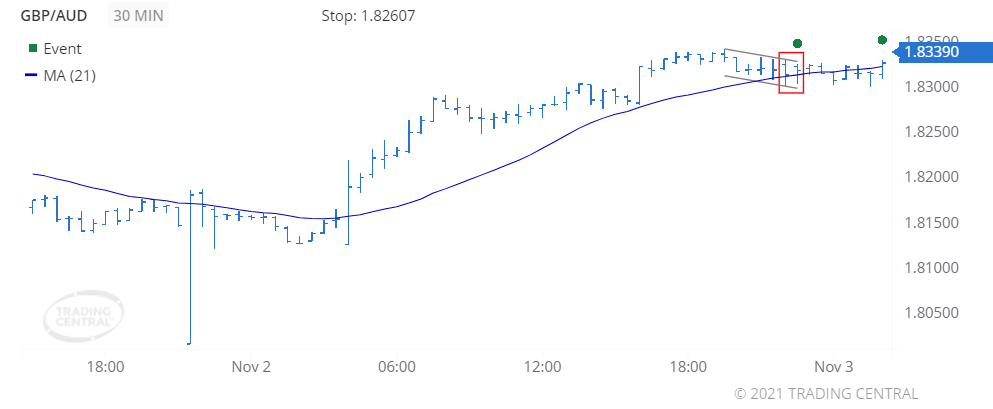The height and width of the screenshot is (409, 993).
Task: Click the 1.82000 price axis label
Action: 930,177
